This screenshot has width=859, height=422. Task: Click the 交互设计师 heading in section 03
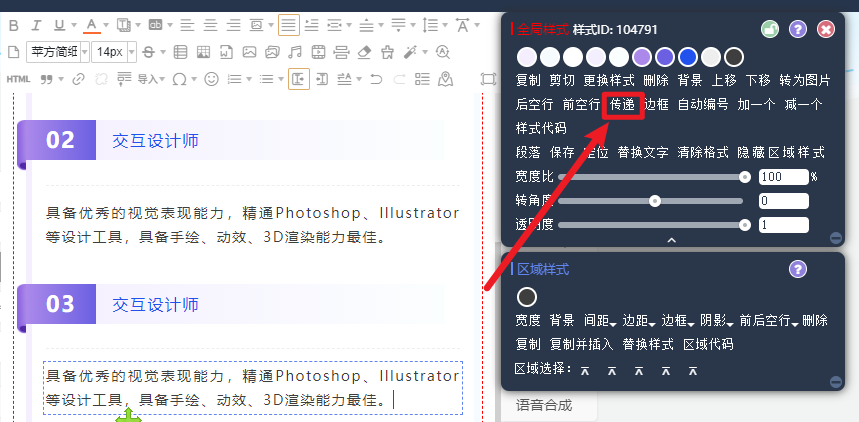155,305
